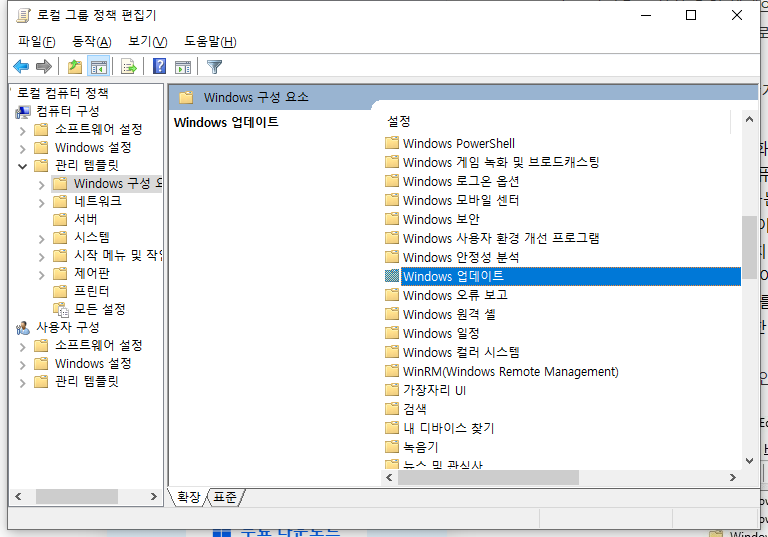
Task: Select 컴퓨터 구성 in the tree
Action: (x=68, y=111)
